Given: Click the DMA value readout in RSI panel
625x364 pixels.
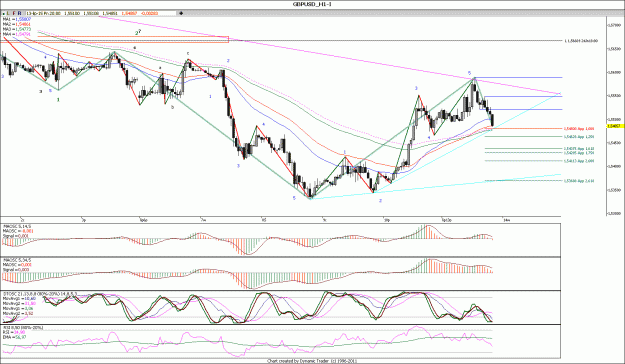Looking at the screenshot, I should click(15, 337).
